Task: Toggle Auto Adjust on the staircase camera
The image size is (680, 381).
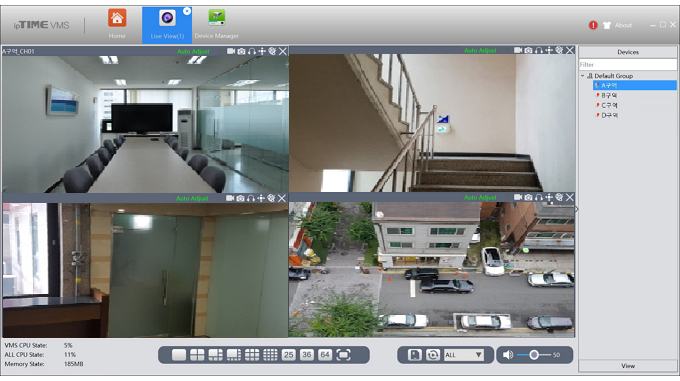Action: pyautogui.click(x=480, y=50)
